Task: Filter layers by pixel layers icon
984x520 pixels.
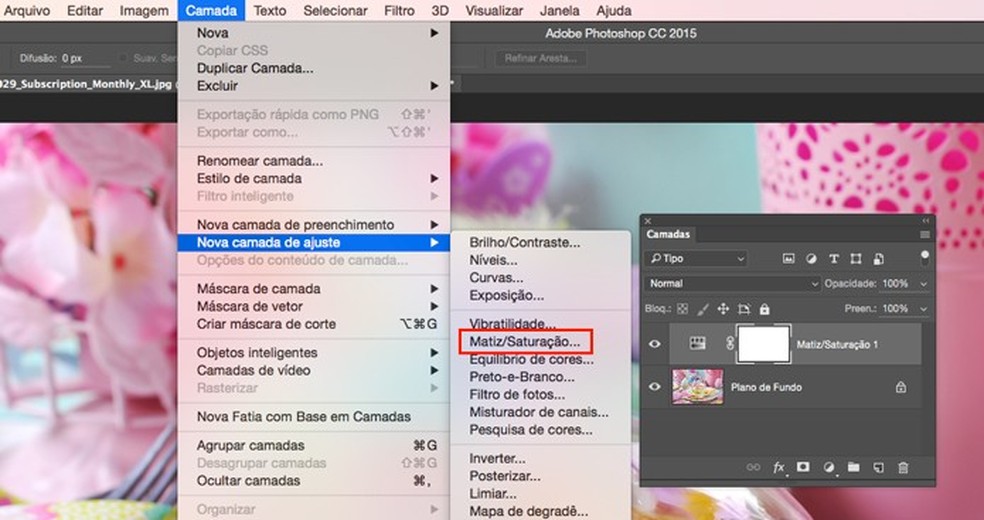Action: click(789, 258)
